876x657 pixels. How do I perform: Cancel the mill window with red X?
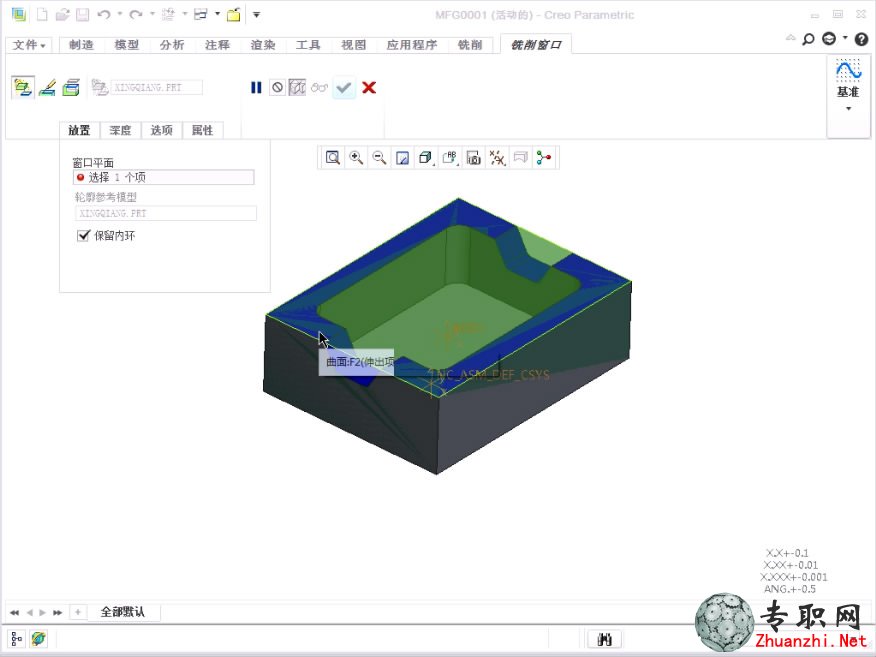pyautogui.click(x=369, y=88)
